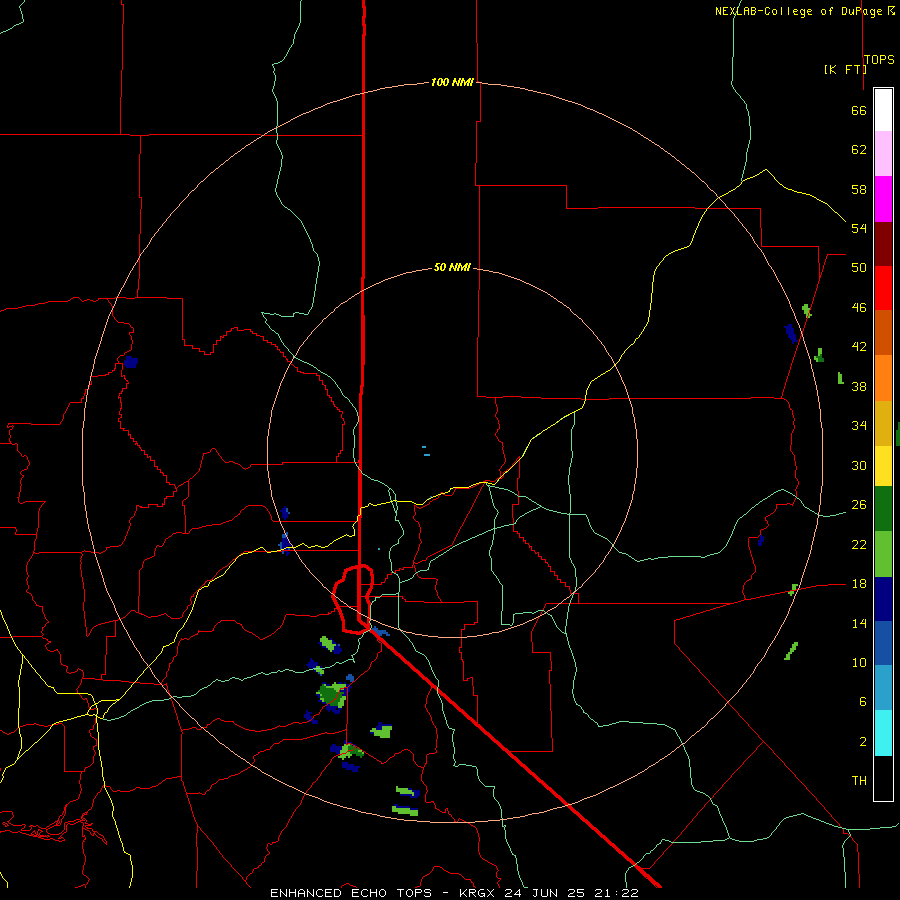Click the thick red polygon outline near map center
900x900 pixels.
[354, 599]
